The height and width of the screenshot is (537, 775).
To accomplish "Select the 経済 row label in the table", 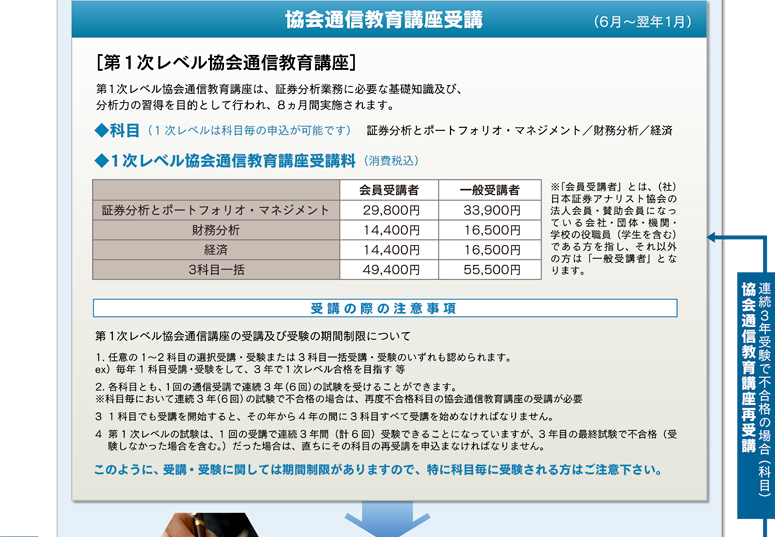I will [x=216, y=250].
